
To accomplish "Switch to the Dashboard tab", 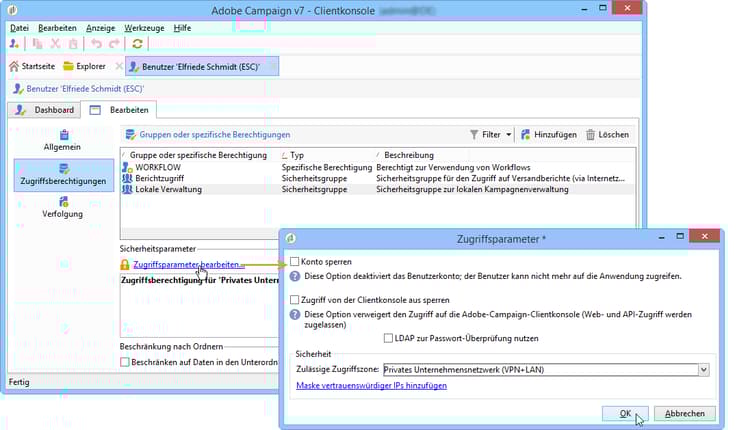I will coord(44,110).
